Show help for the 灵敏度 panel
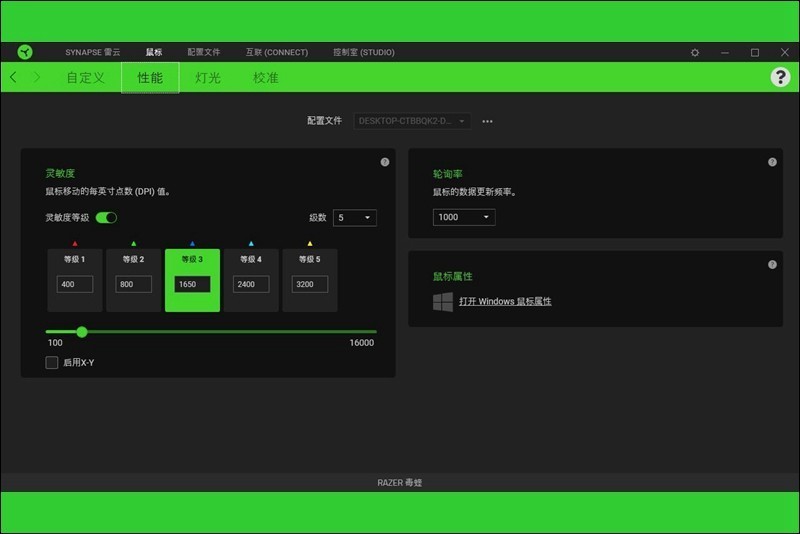800x534 pixels. coord(385,162)
